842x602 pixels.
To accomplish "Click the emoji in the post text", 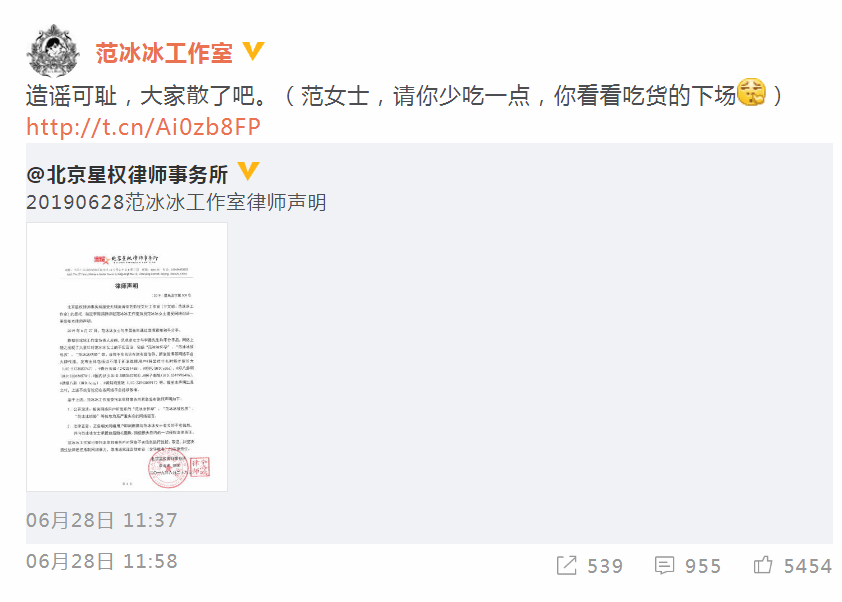I will click(751, 92).
